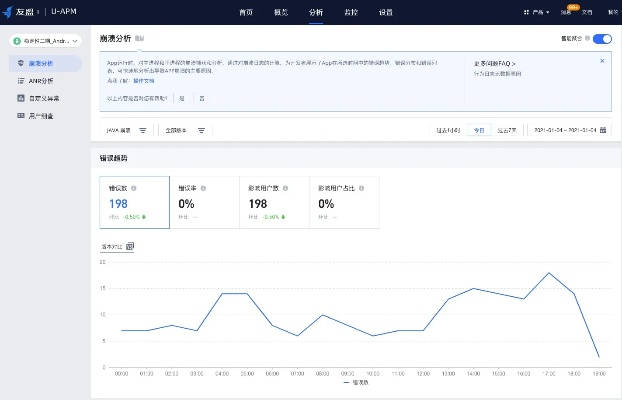The width and height of the screenshot is (622, 400).
Task: Click the info icon beside 影响用户数
Action: point(287,187)
